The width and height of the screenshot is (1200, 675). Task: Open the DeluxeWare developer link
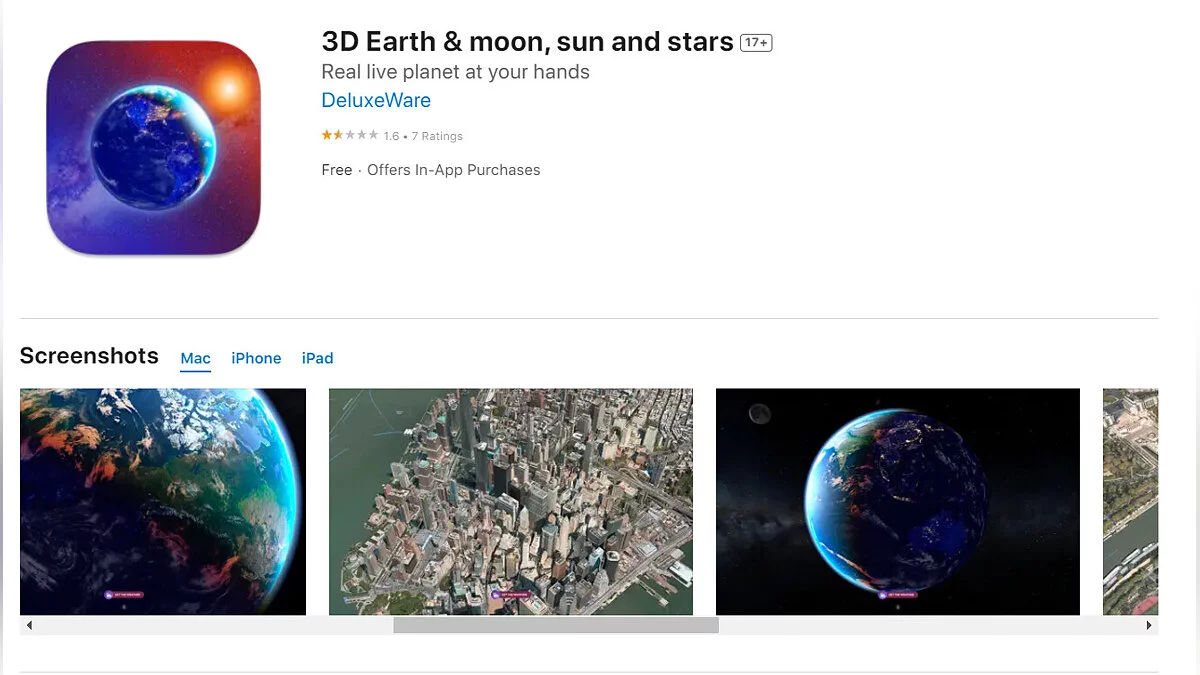tap(376, 100)
